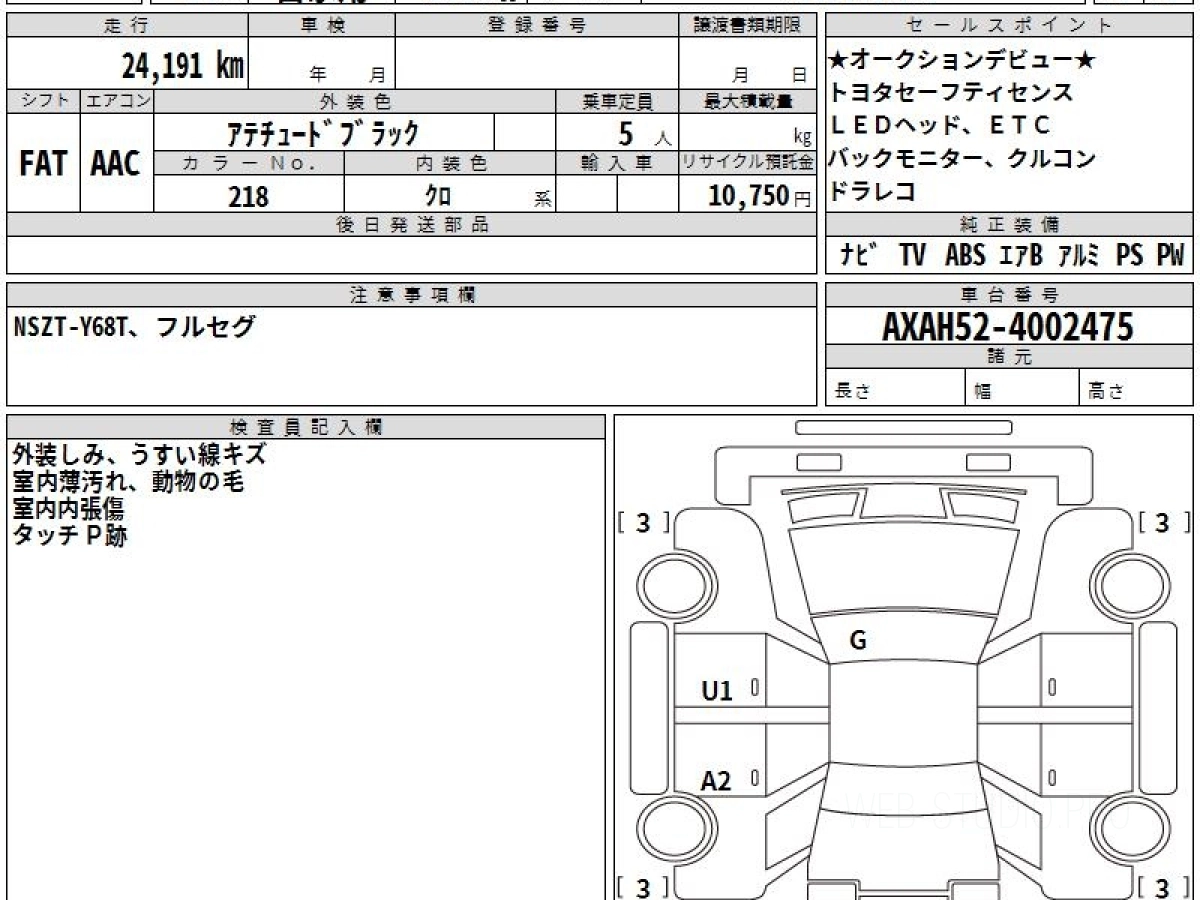1200x900 pixels.
Task: Select the G mark on the windshield
Action: pos(857,641)
